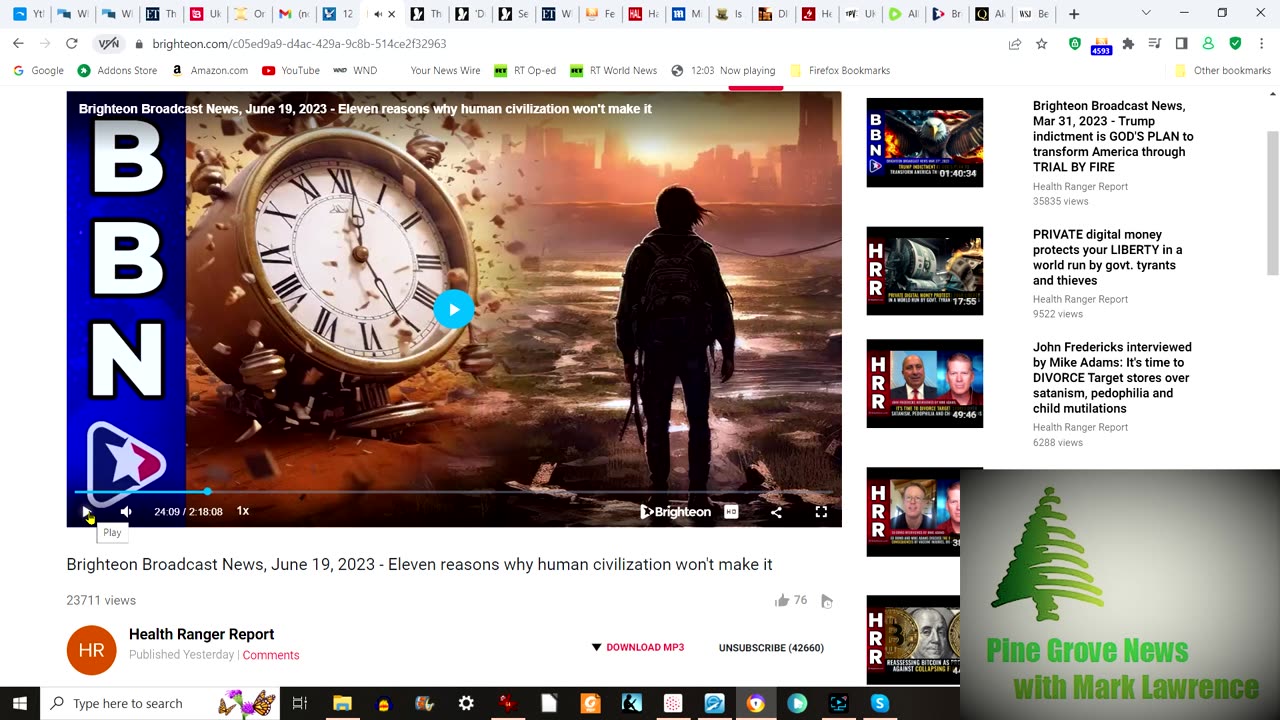Open the 1x playback speed menu
Image resolution: width=1280 pixels, height=720 pixels.
point(242,511)
